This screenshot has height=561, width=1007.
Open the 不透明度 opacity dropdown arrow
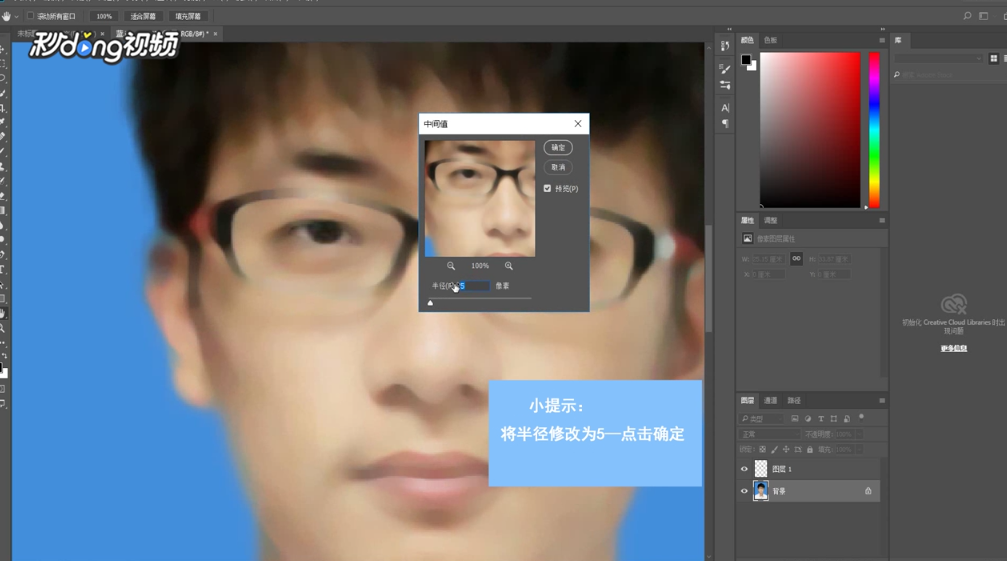click(x=859, y=435)
